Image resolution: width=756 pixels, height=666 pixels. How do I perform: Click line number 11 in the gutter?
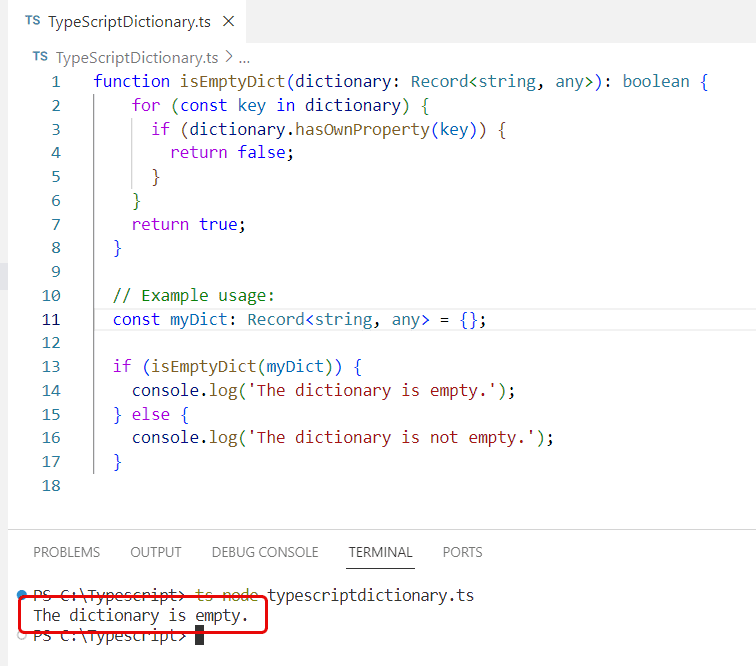click(x=51, y=320)
